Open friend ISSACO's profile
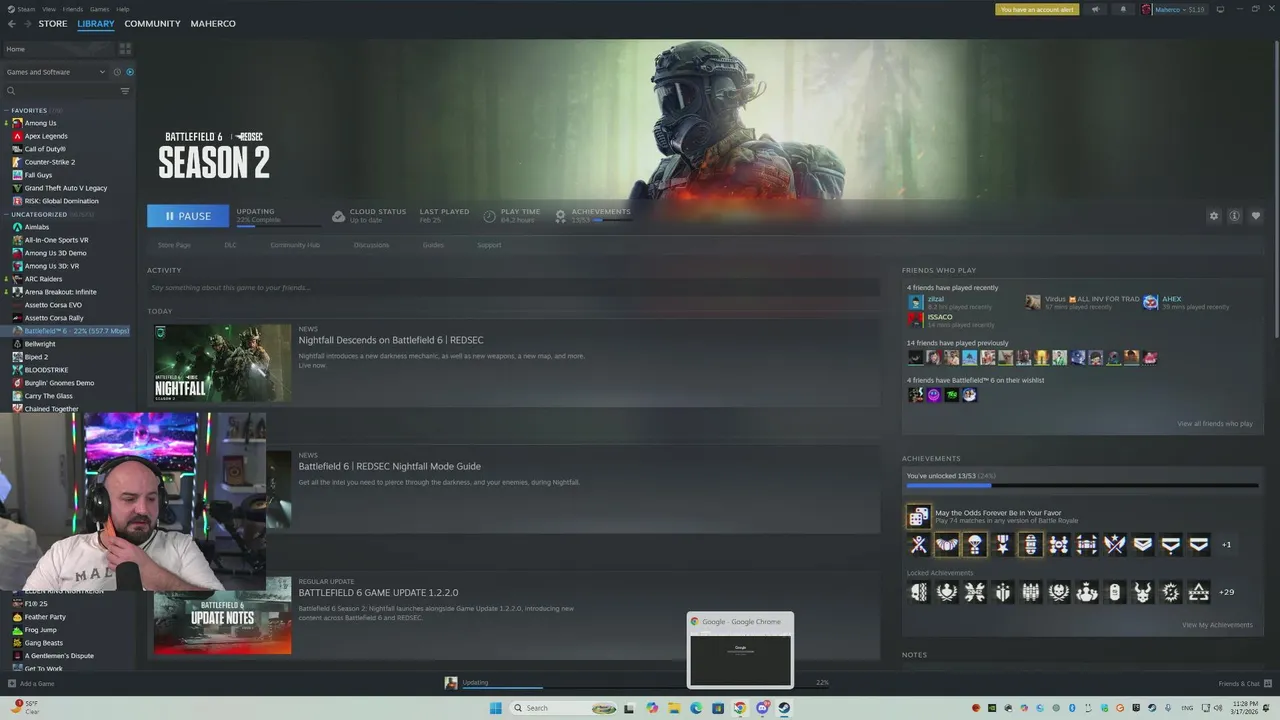The height and width of the screenshot is (720, 1280). pyautogui.click(x=939, y=317)
